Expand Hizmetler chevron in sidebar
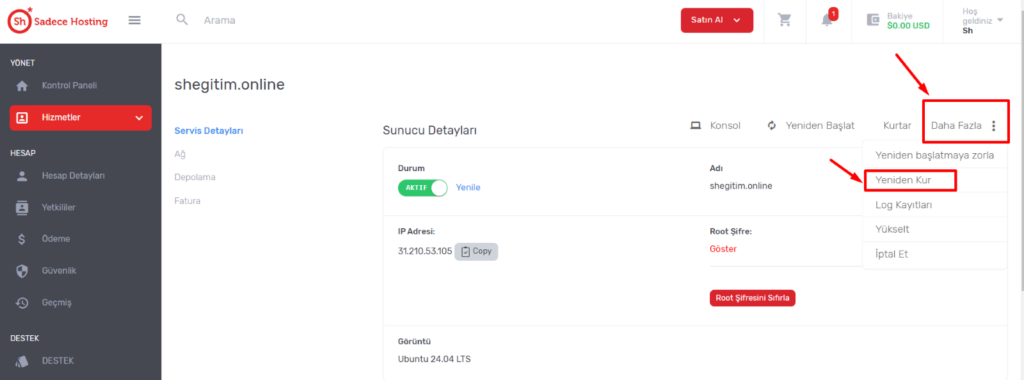This screenshot has width=1024, height=380. pos(138,118)
